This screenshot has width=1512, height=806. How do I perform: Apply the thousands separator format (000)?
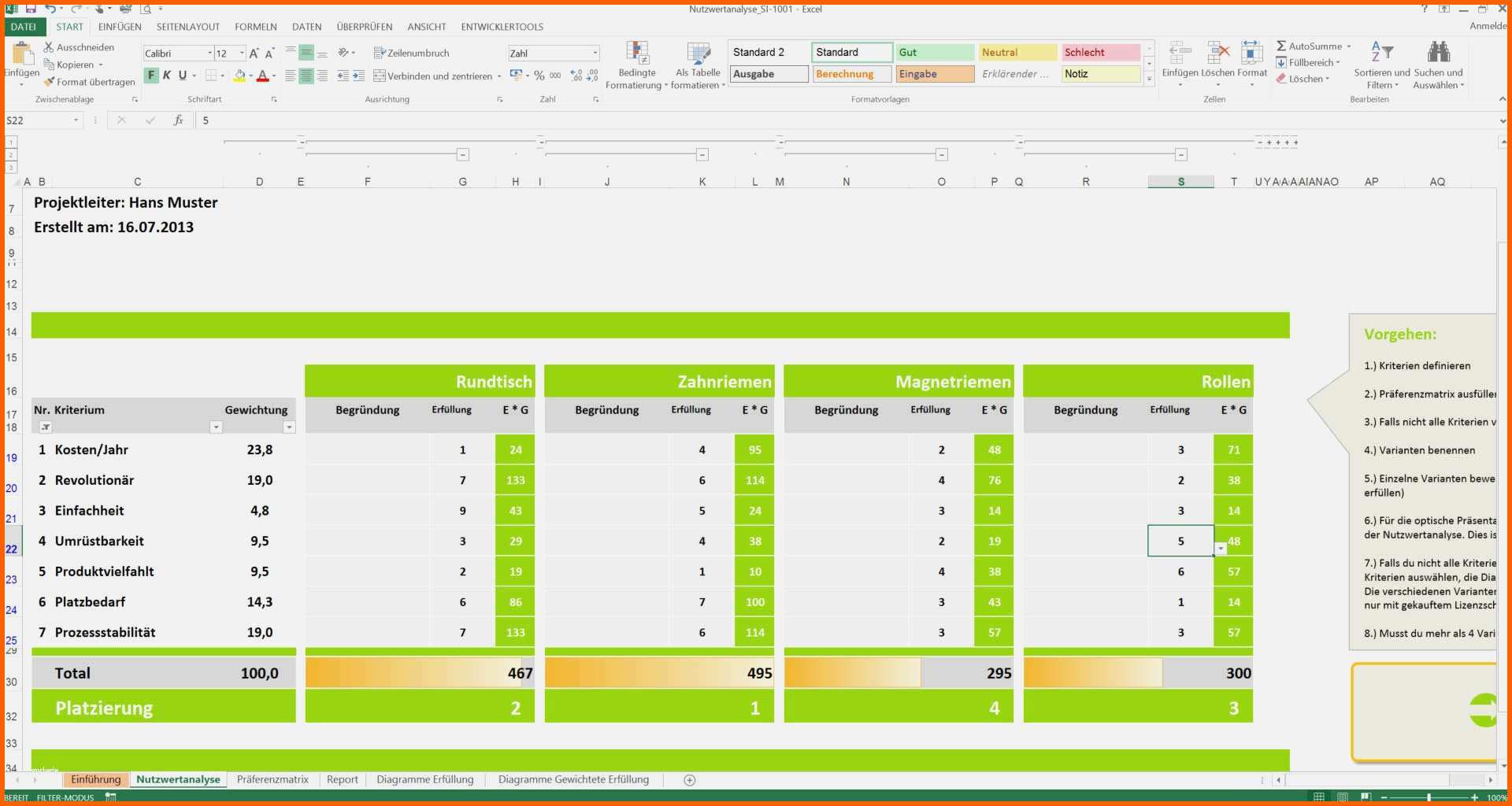[555, 76]
